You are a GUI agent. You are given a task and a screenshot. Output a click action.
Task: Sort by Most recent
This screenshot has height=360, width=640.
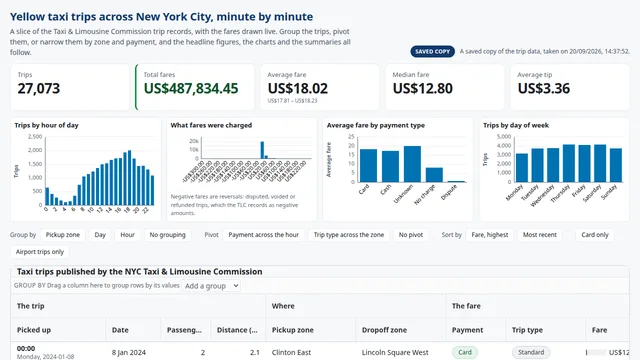[x=540, y=235]
